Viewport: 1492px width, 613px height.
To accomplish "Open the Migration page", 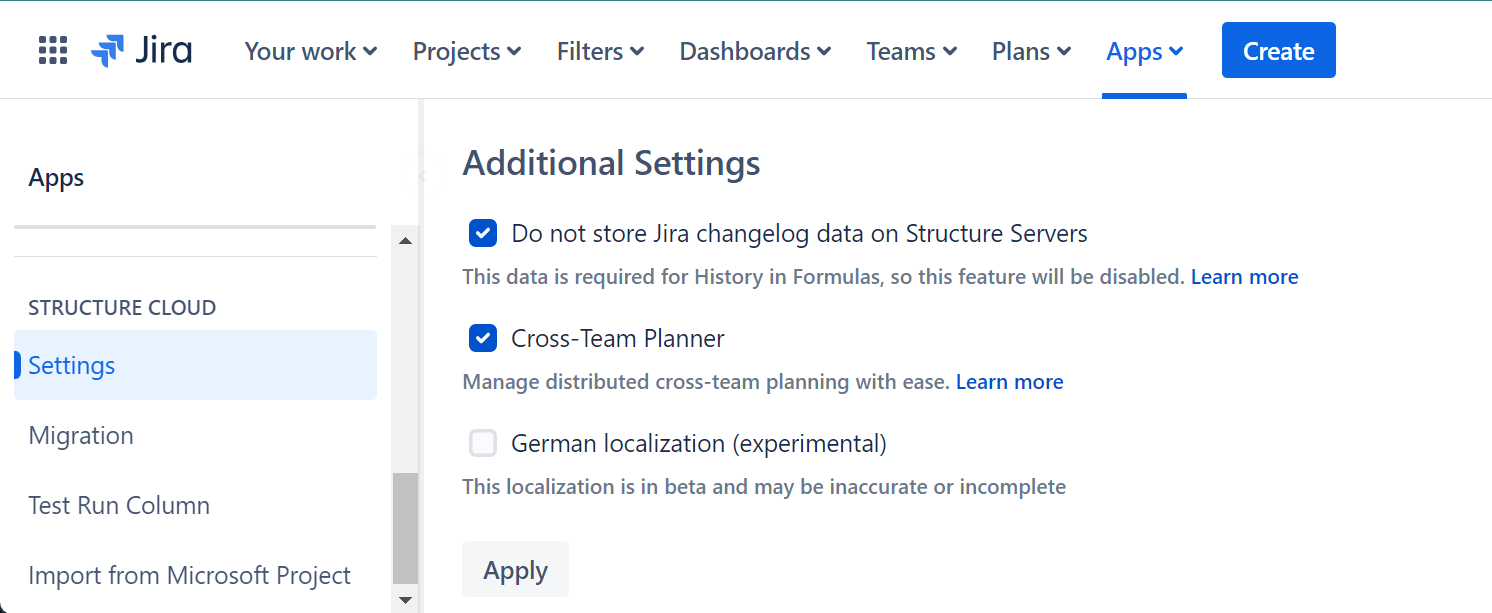I will click(81, 435).
